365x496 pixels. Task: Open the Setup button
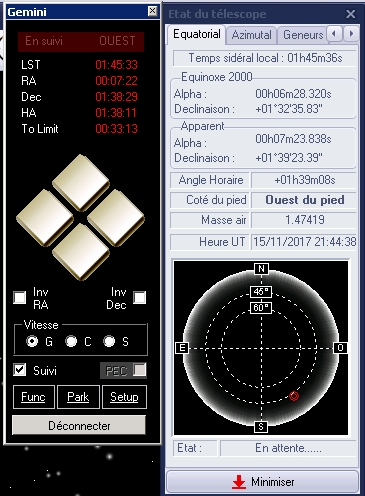[124, 397]
